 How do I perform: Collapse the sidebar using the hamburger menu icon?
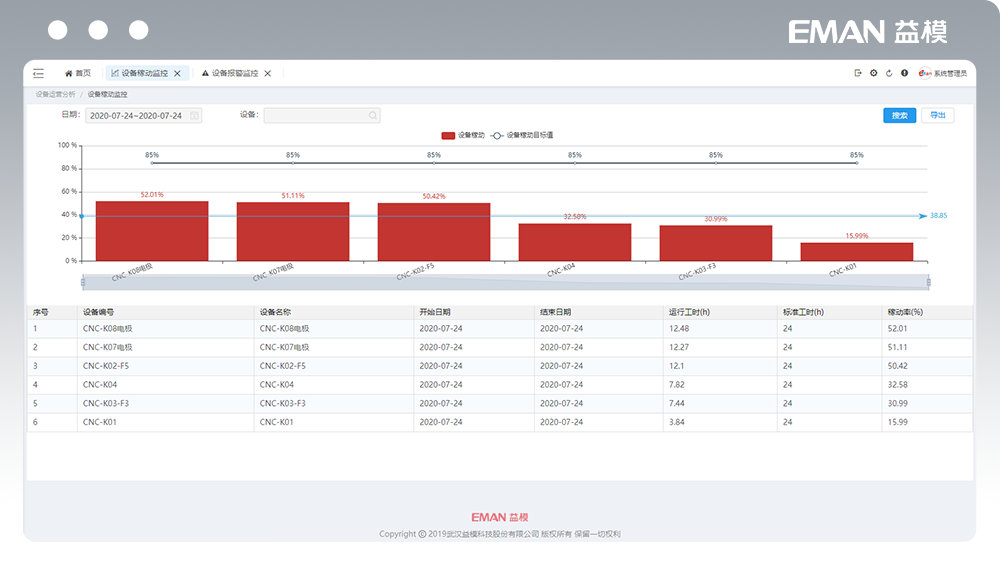(x=38, y=73)
